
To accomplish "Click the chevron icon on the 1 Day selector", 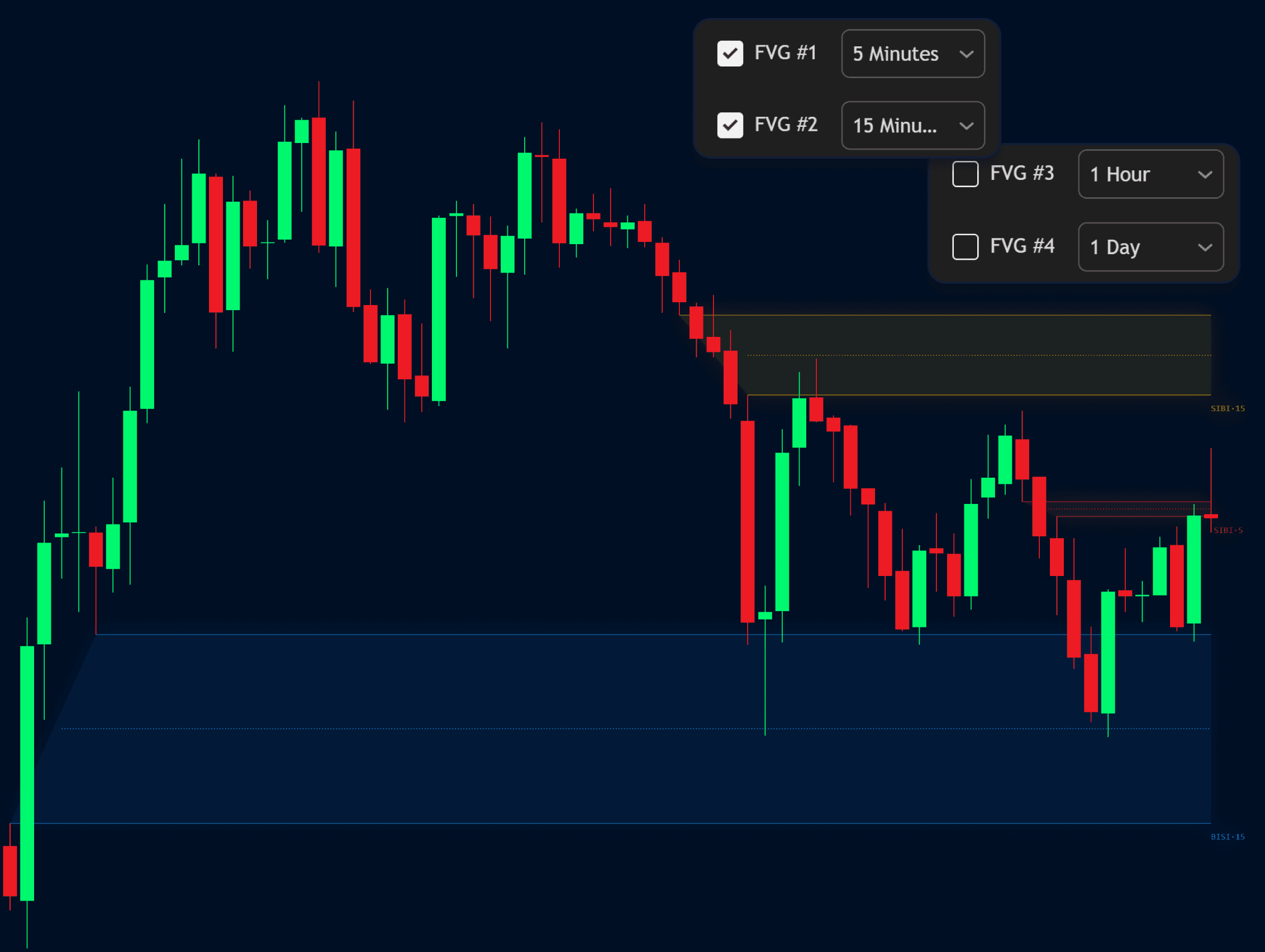I will pos(1205,247).
